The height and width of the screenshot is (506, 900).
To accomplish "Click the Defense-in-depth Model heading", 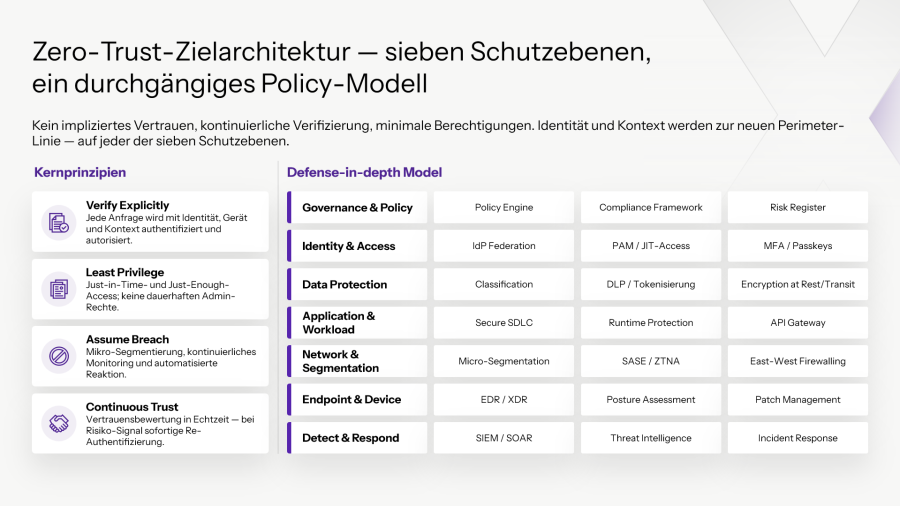I will [364, 172].
